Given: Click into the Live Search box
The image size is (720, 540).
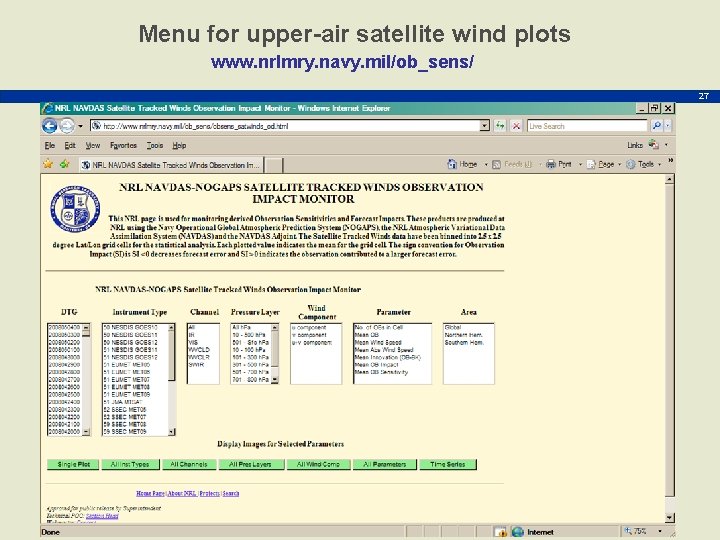Looking at the screenshot, I should tap(587, 126).
